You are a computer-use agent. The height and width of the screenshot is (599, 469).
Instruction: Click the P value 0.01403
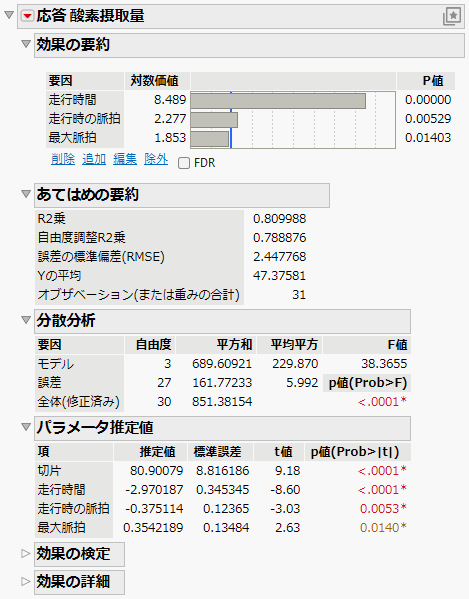(428, 138)
